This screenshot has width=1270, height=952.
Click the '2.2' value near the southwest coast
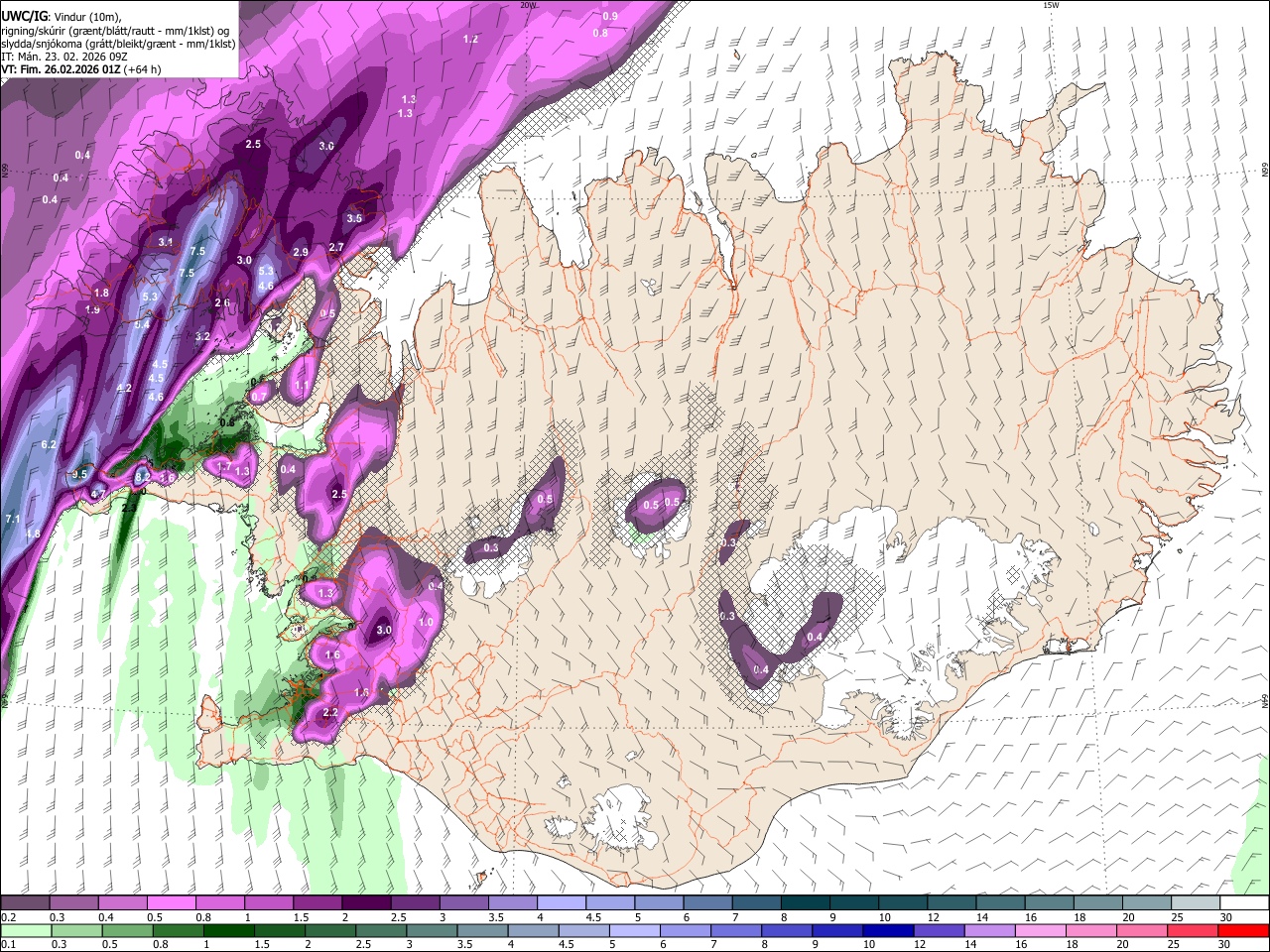[331, 712]
